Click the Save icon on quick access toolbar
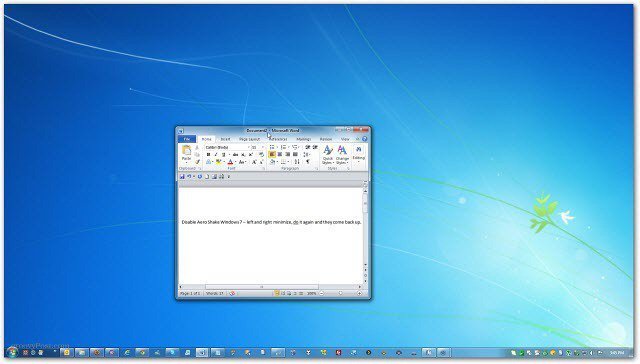This screenshot has height=364, width=640. point(182,177)
